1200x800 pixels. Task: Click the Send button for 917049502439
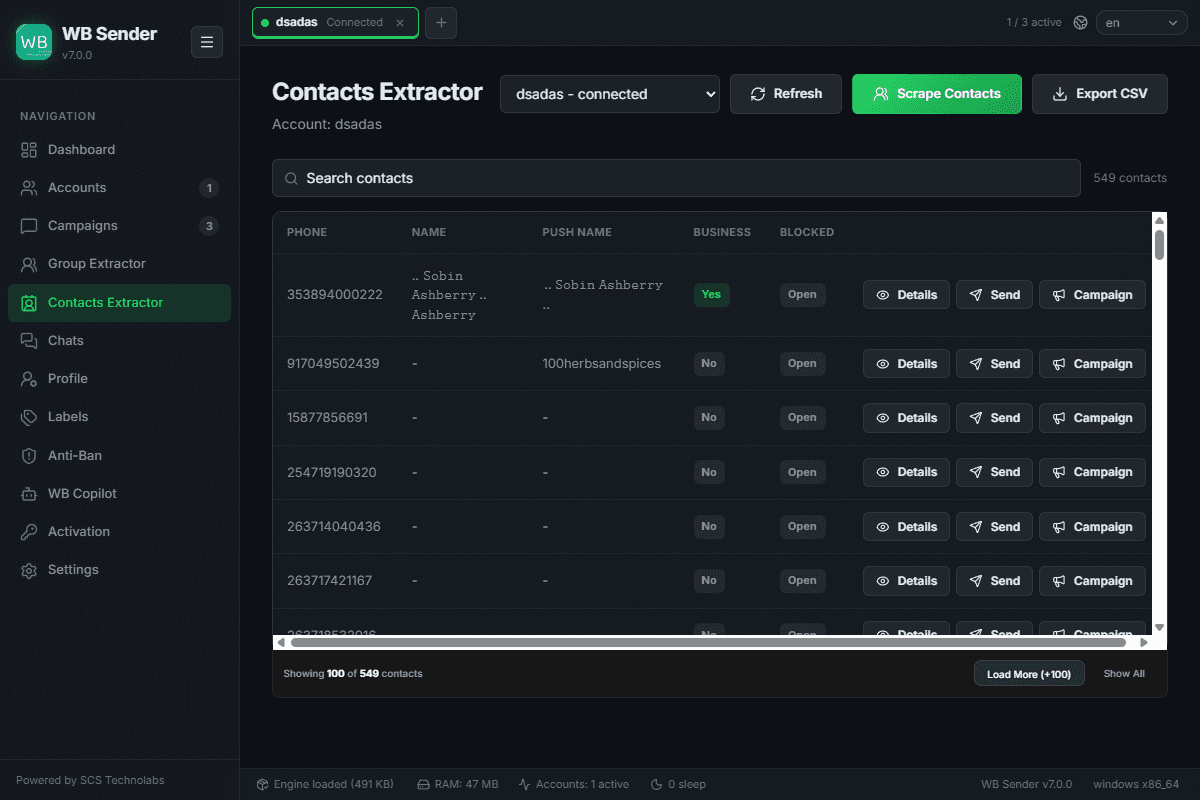pos(994,364)
